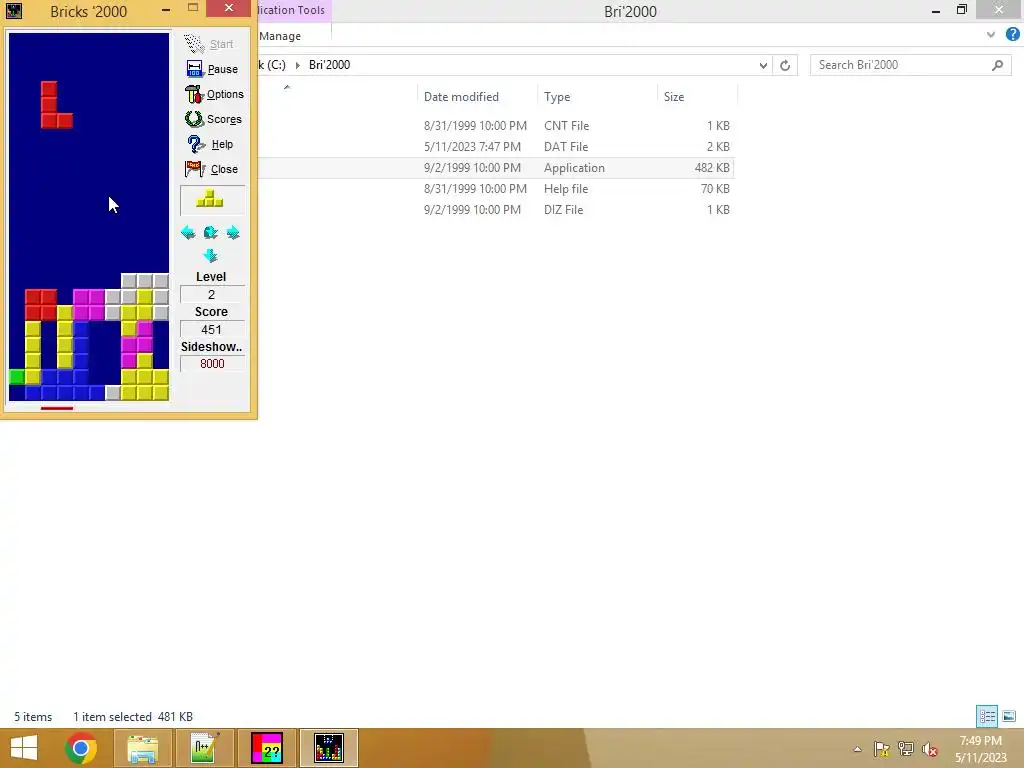The image size is (1024, 768).
Task: Switch Explorer to details view
Action: pos(987,716)
